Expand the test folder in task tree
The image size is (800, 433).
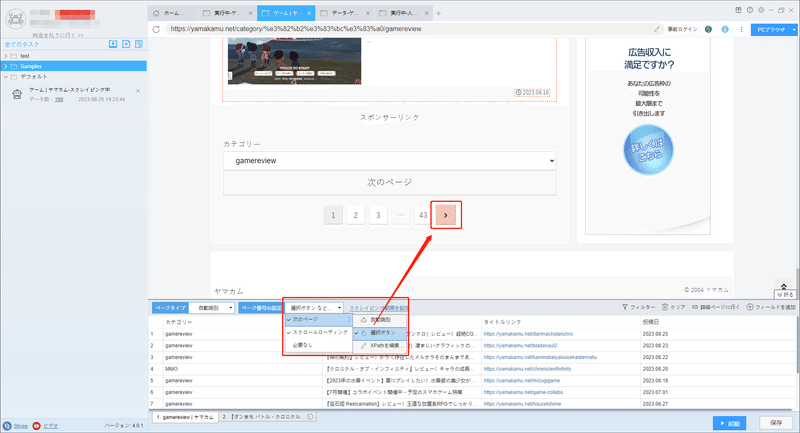pyautogui.click(x=6, y=56)
